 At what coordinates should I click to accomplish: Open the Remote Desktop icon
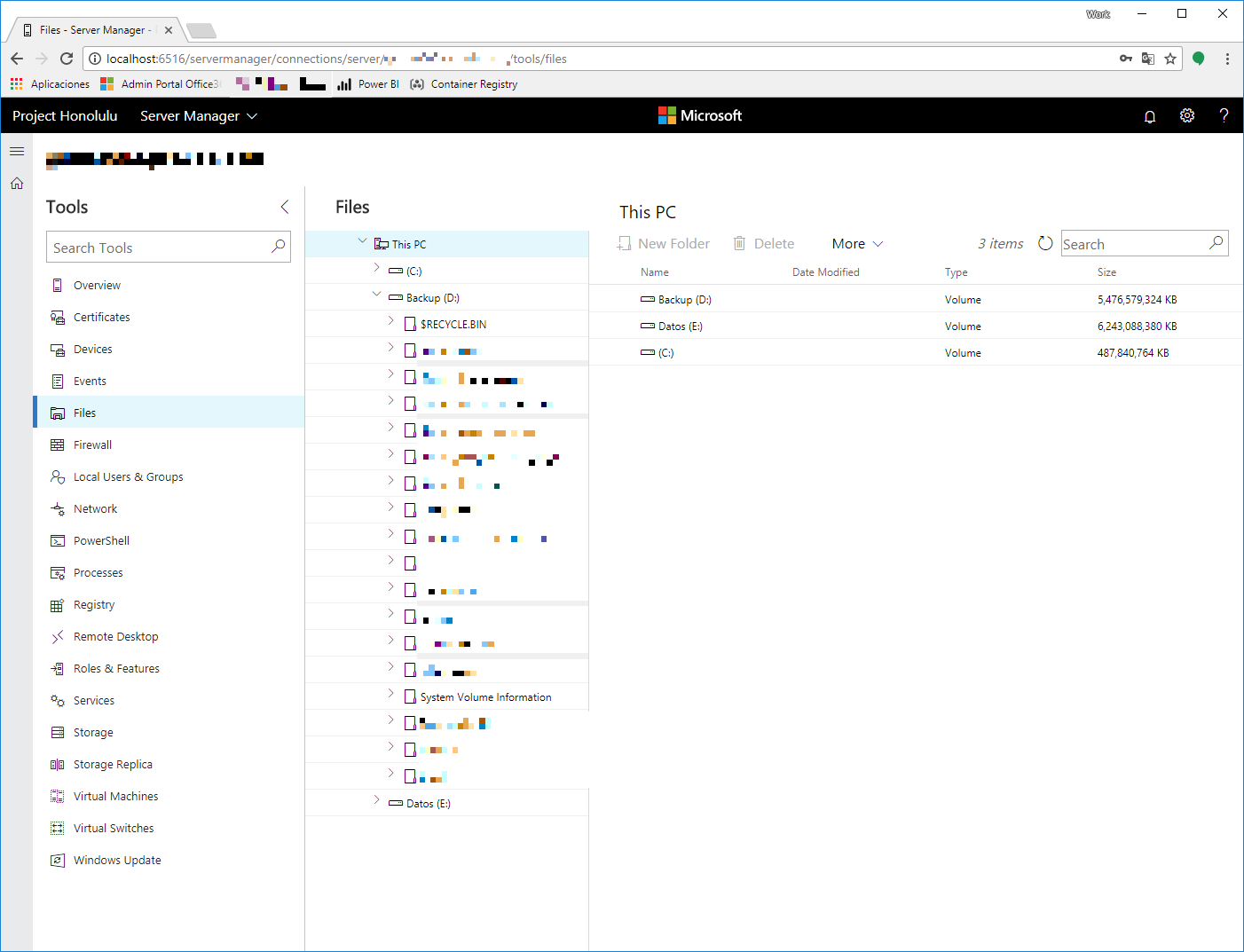point(58,637)
